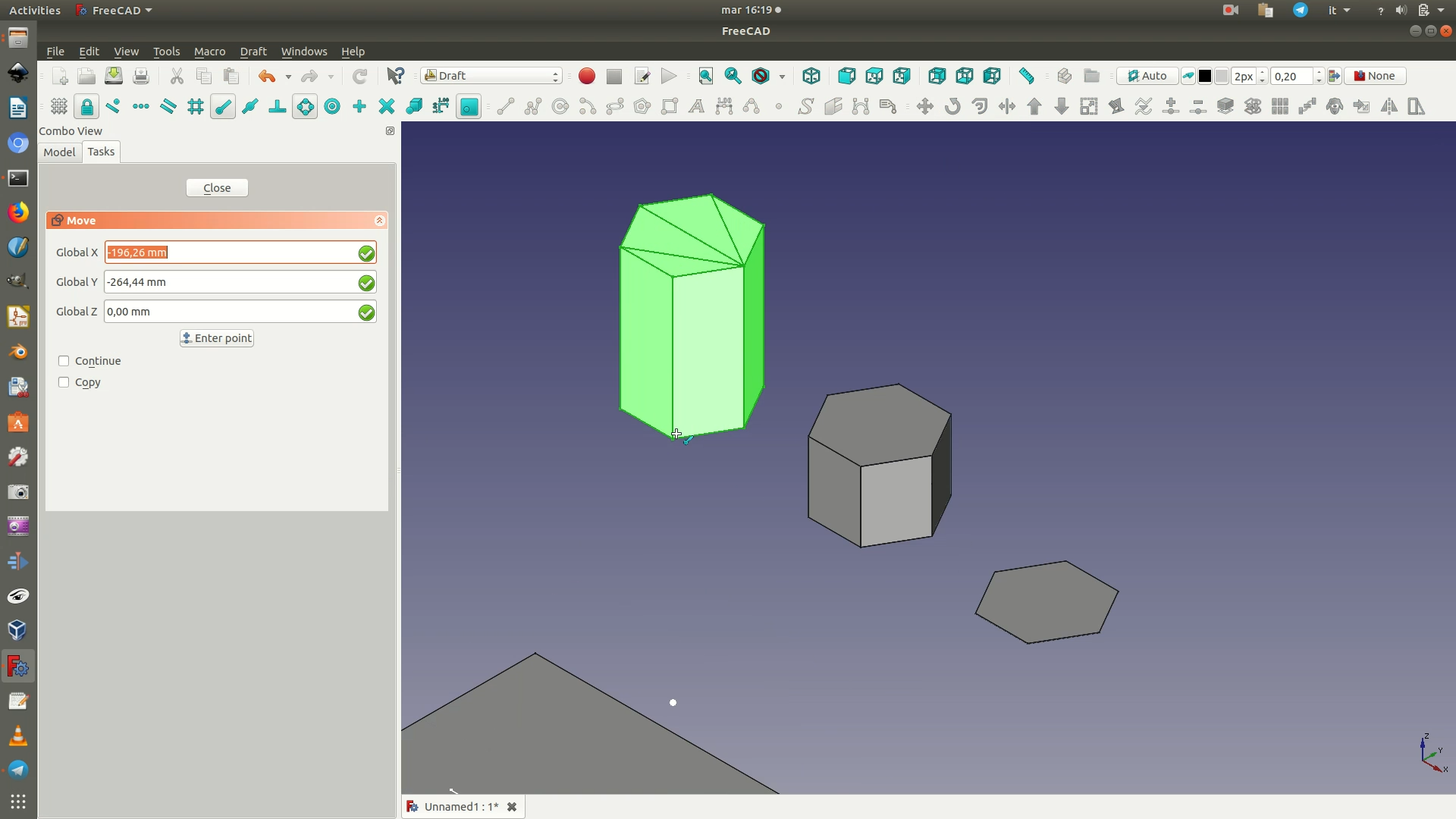The height and width of the screenshot is (819, 1456).
Task: Close the Unnamed1 document tab
Action: tap(512, 807)
